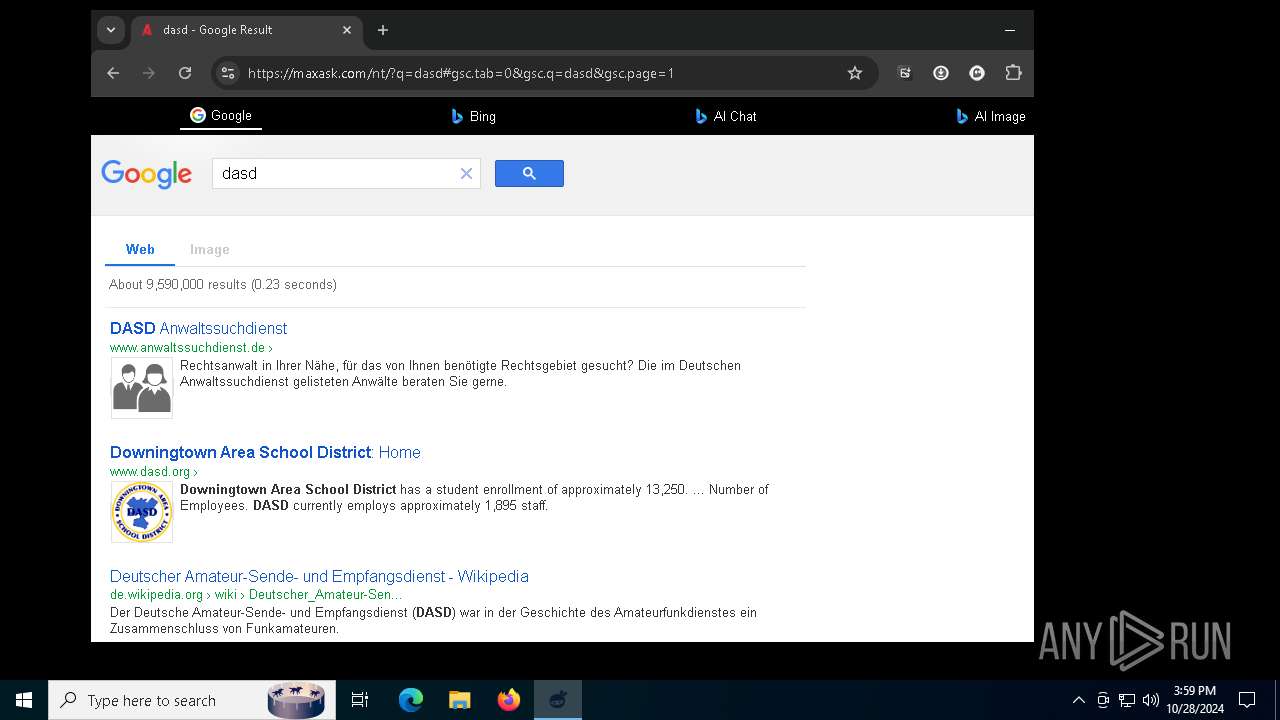This screenshot has height=720, width=1280.
Task: Click 'About 9,590,000 results' text
Action: (x=223, y=285)
